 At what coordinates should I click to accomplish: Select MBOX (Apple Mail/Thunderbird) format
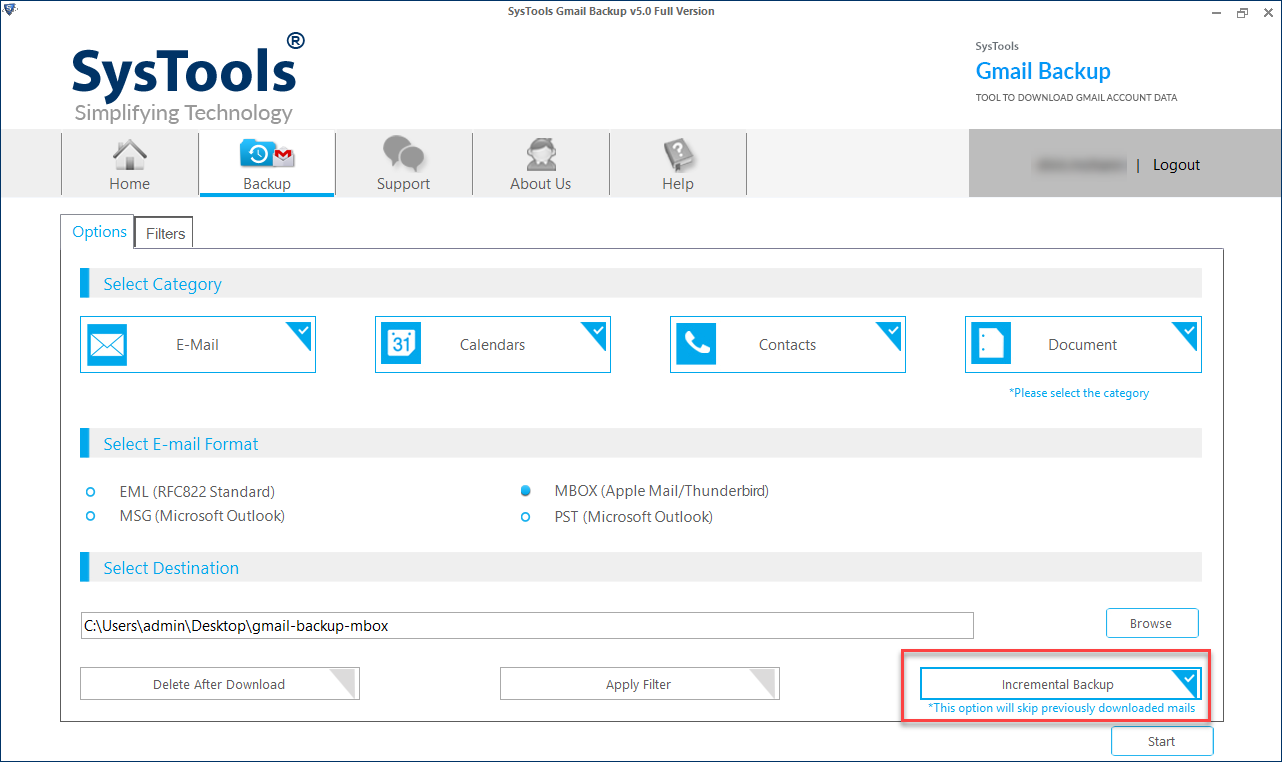coord(526,491)
